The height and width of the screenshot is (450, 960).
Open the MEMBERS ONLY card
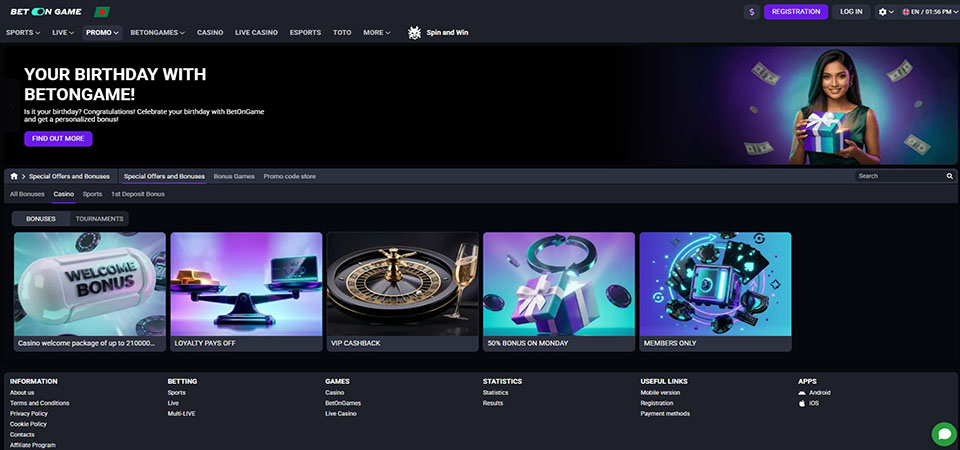[x=716, y=291]
